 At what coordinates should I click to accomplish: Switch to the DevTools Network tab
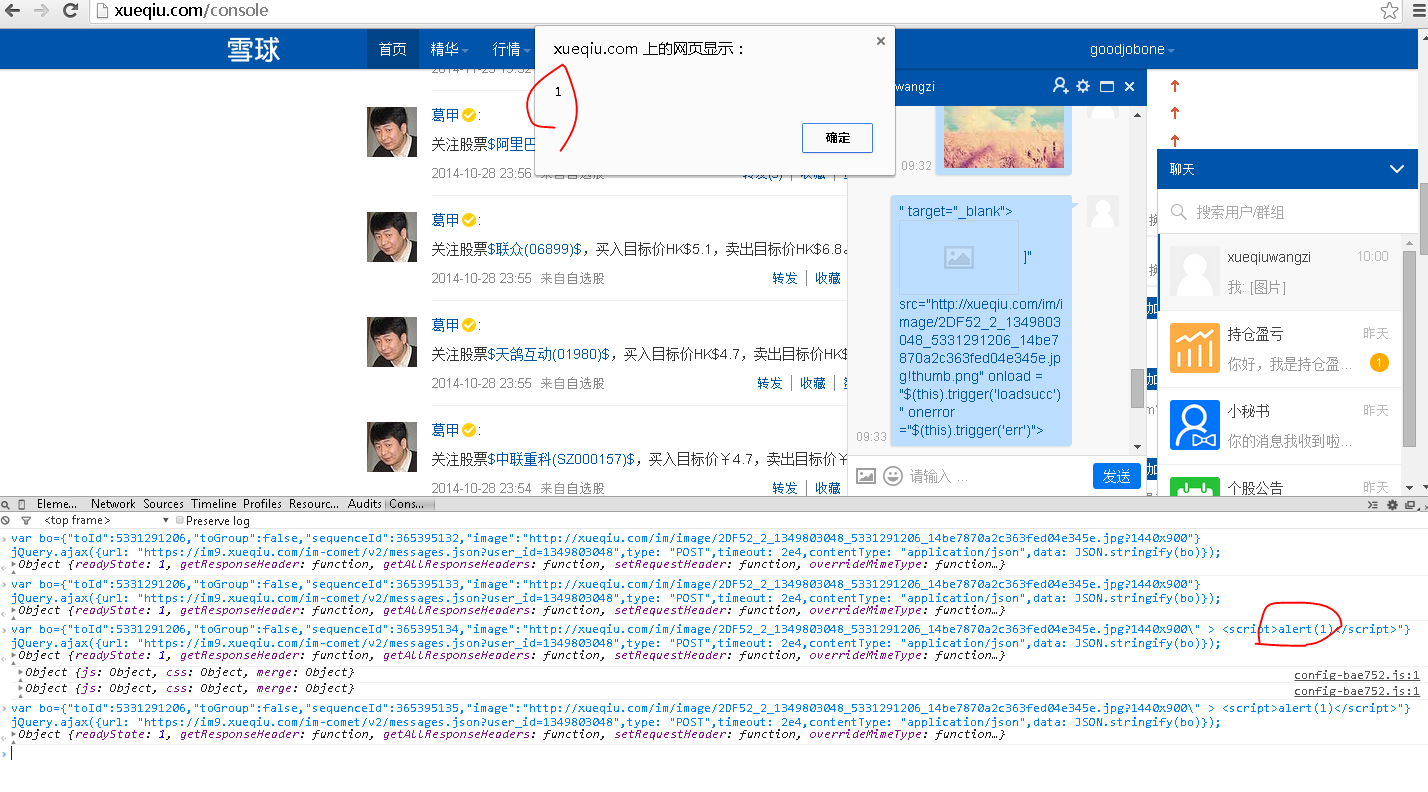pyautogui.click(x=113, y=504)
